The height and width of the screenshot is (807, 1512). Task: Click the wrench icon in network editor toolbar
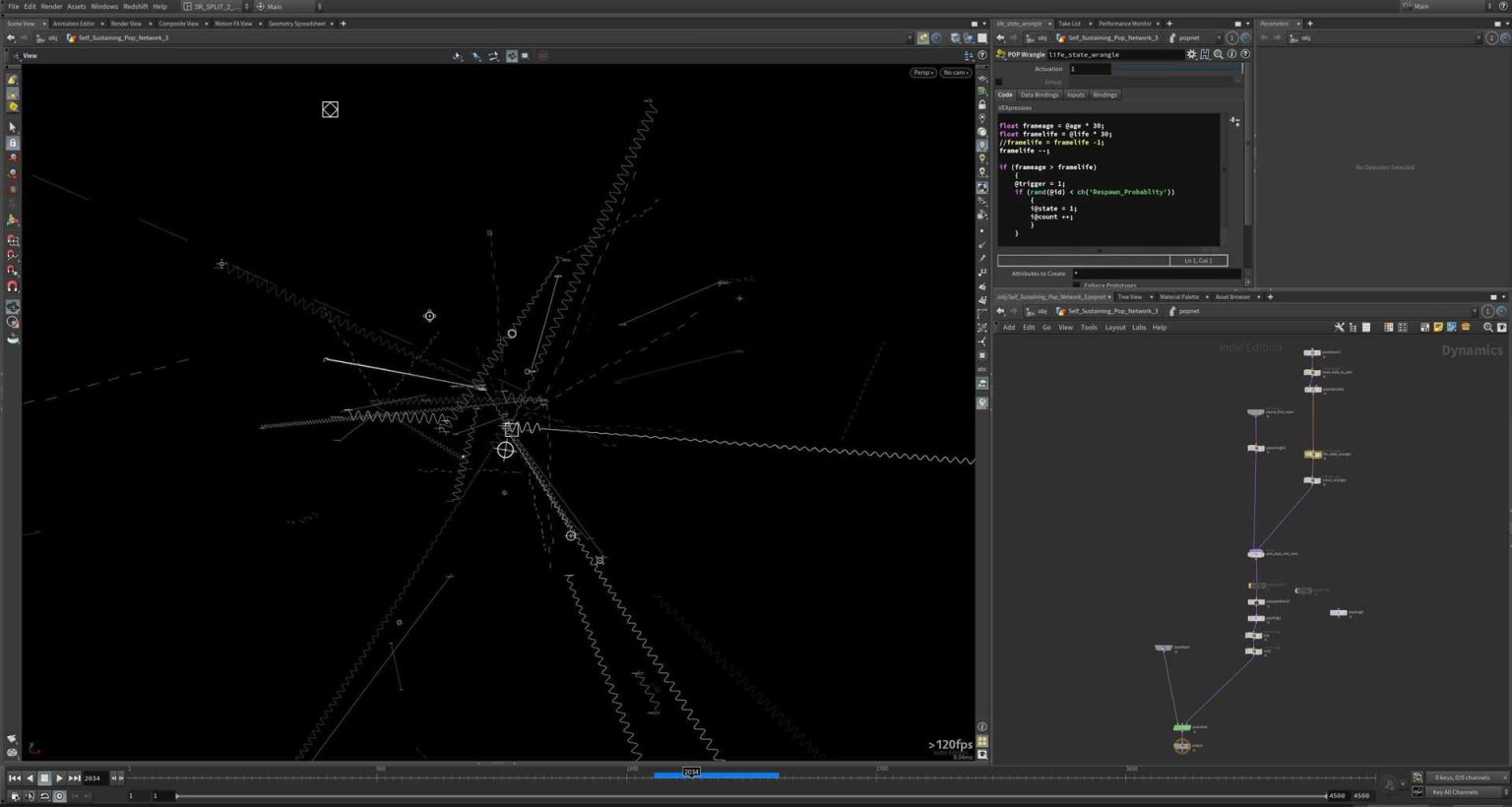coord(1339,327)
